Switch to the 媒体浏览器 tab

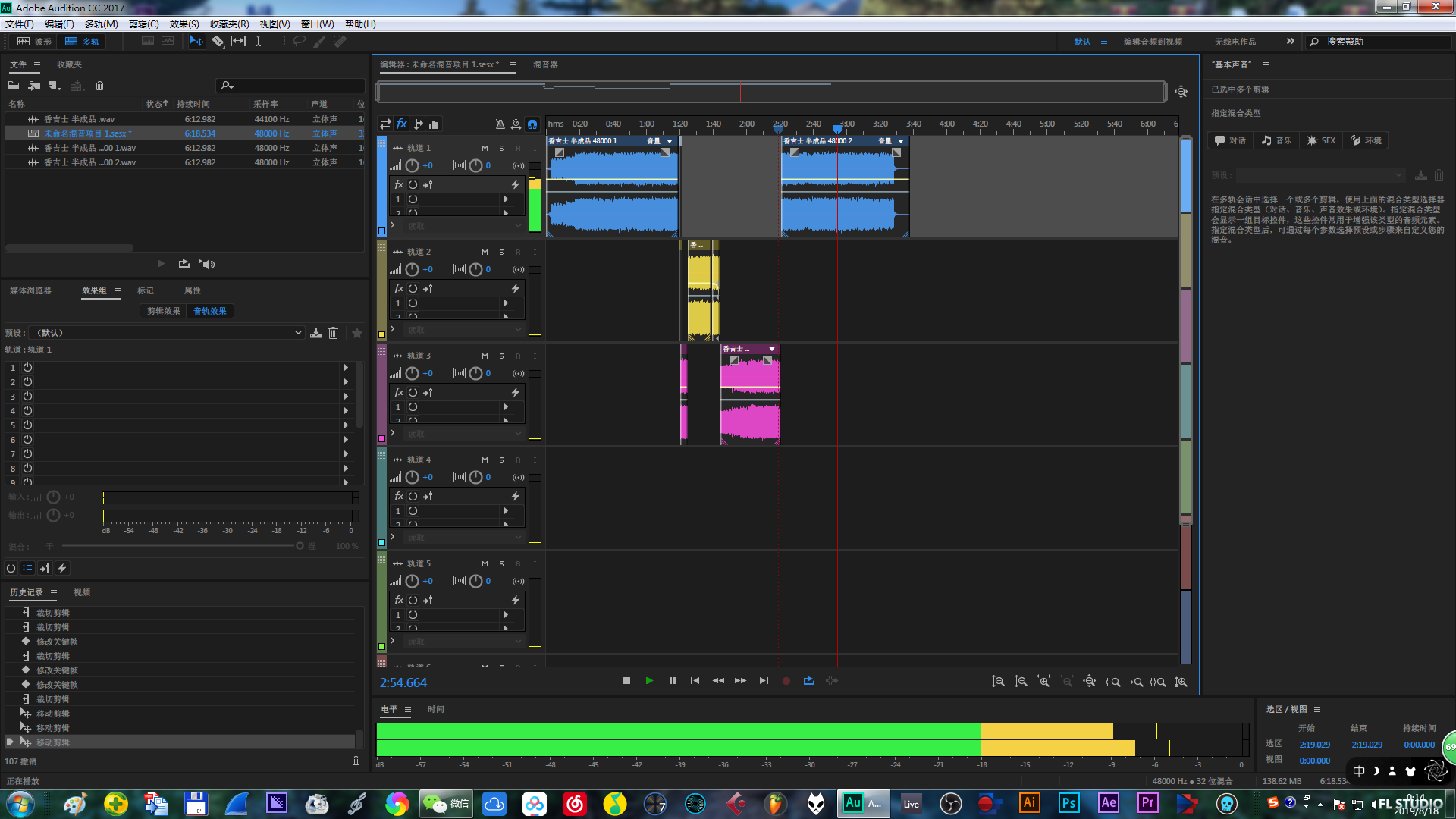pyautogui.click(x=30, y=290)
